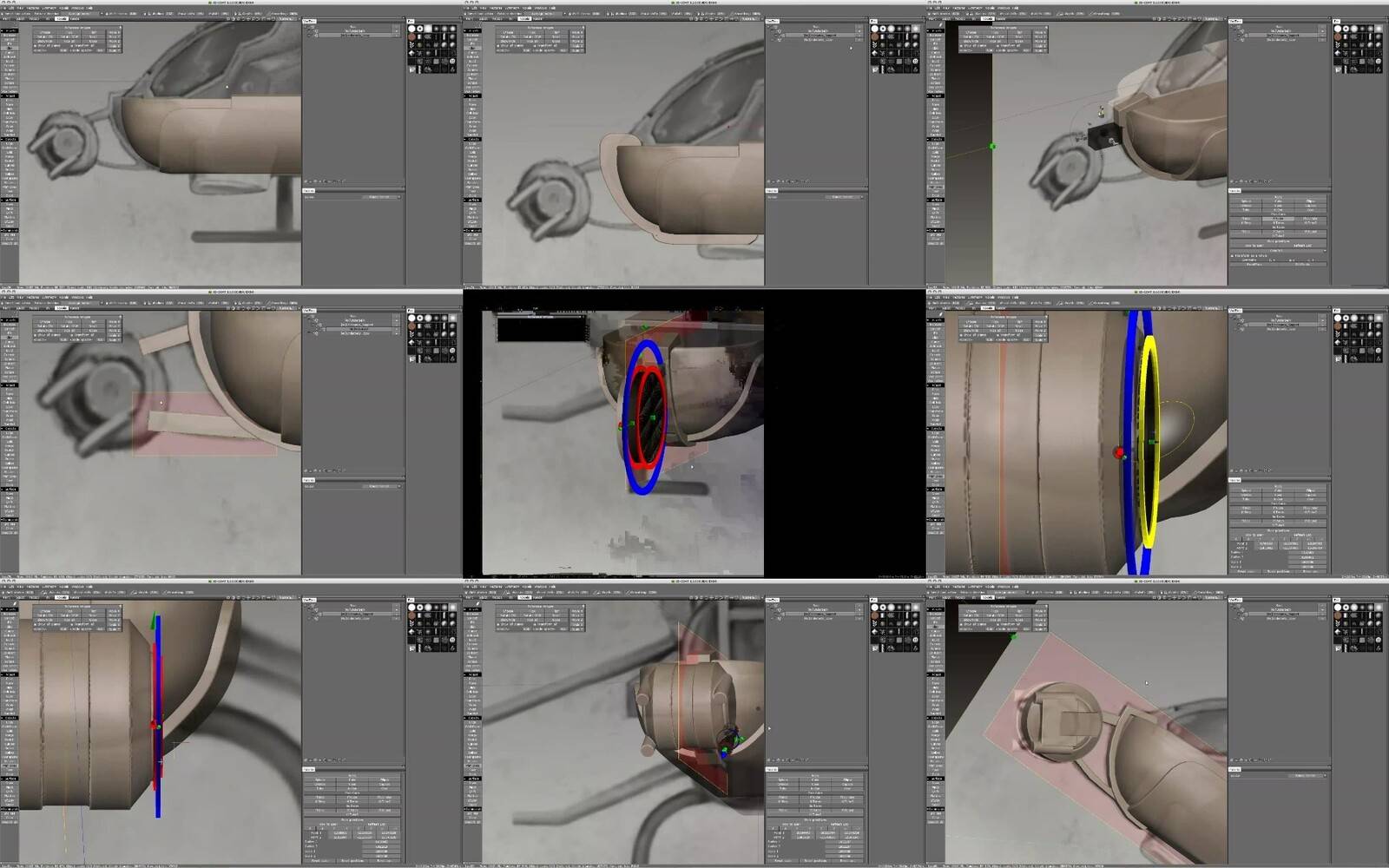Pick brown sphere brush alpha in pink-strut-selection screenshot
This screenshot has height=868, width=1389.
click(411, 326)
